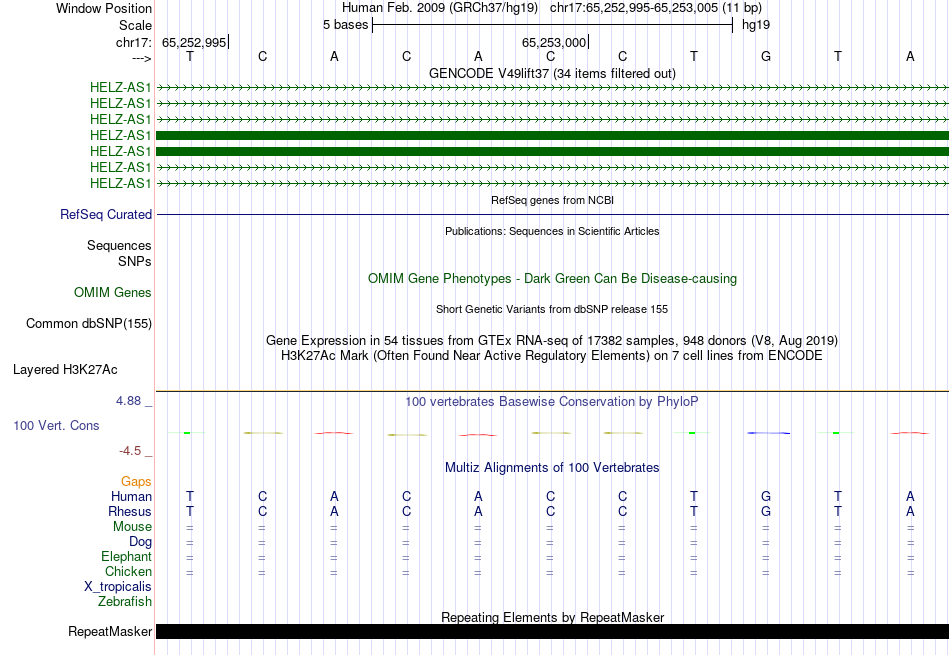This screenshot has width=950, height=655.
Task: Click the G base in the Human row
Action: [x=766, y=497]
